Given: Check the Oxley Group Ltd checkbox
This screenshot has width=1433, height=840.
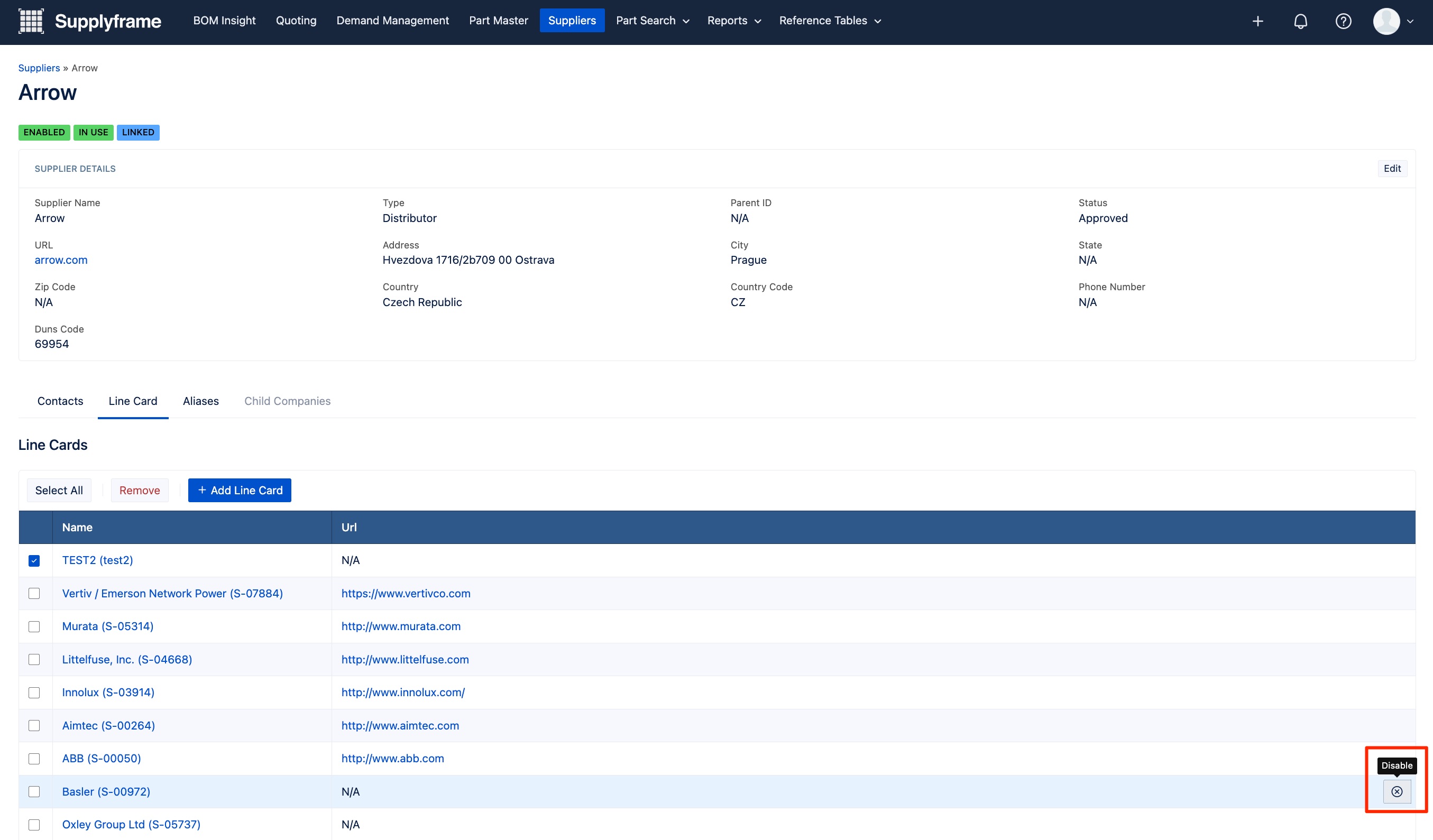Looking at the screenshot, I should click(x=34, y=824).
